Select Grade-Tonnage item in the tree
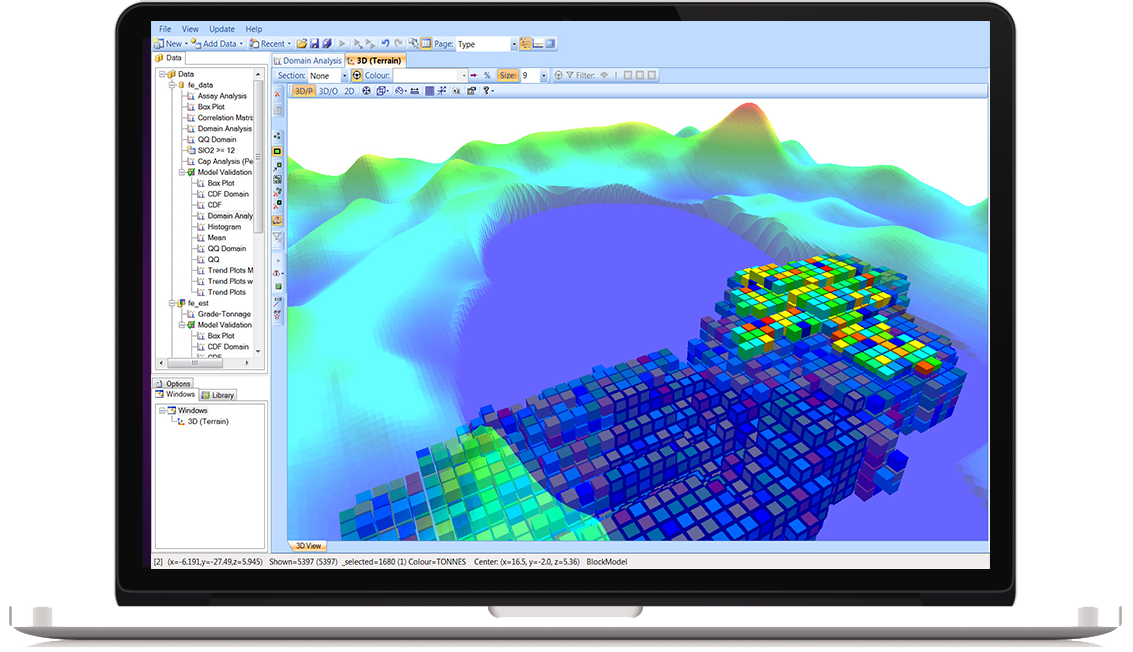The width and height of the screenshot is (1133, 652). coord(224,314)
